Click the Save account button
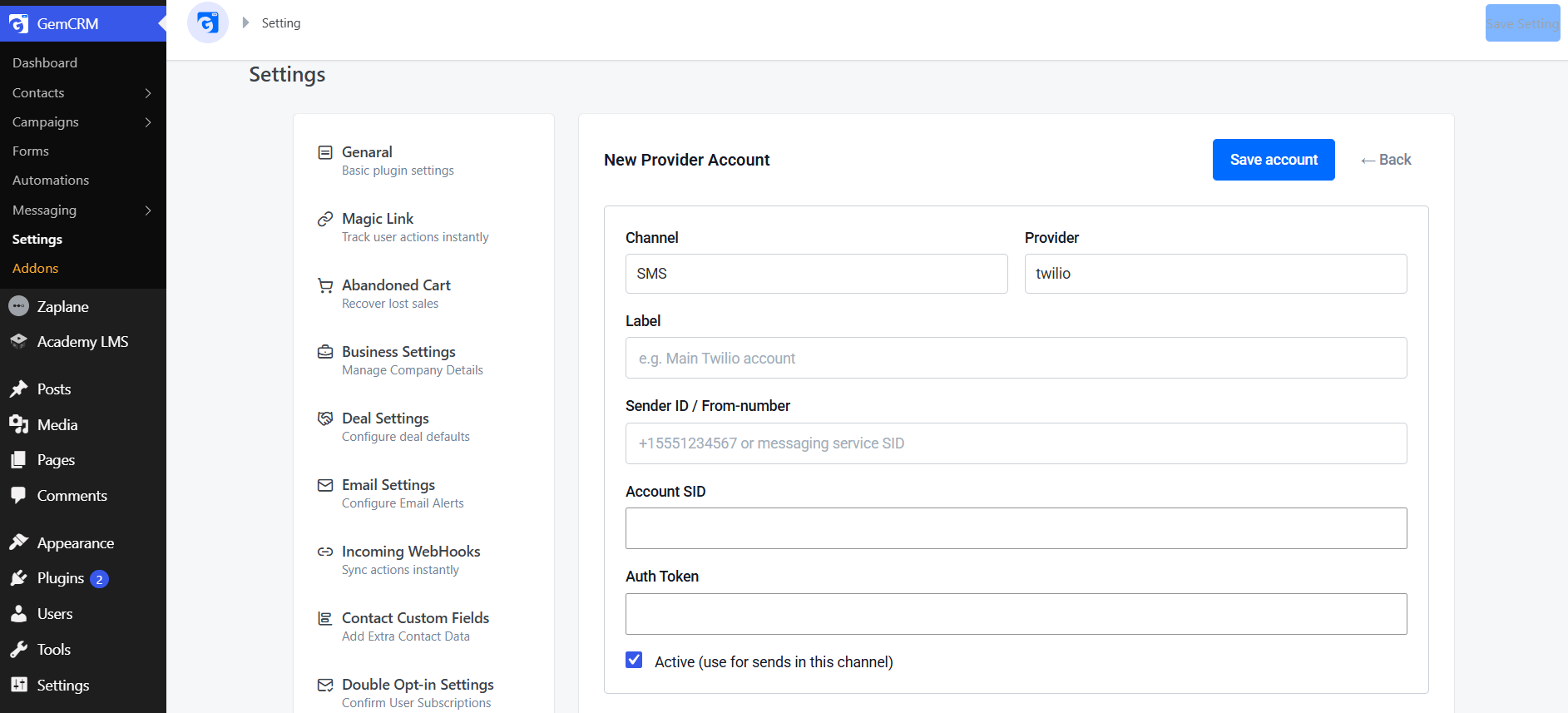The image size is (1568, 713). click(1274, 160)
